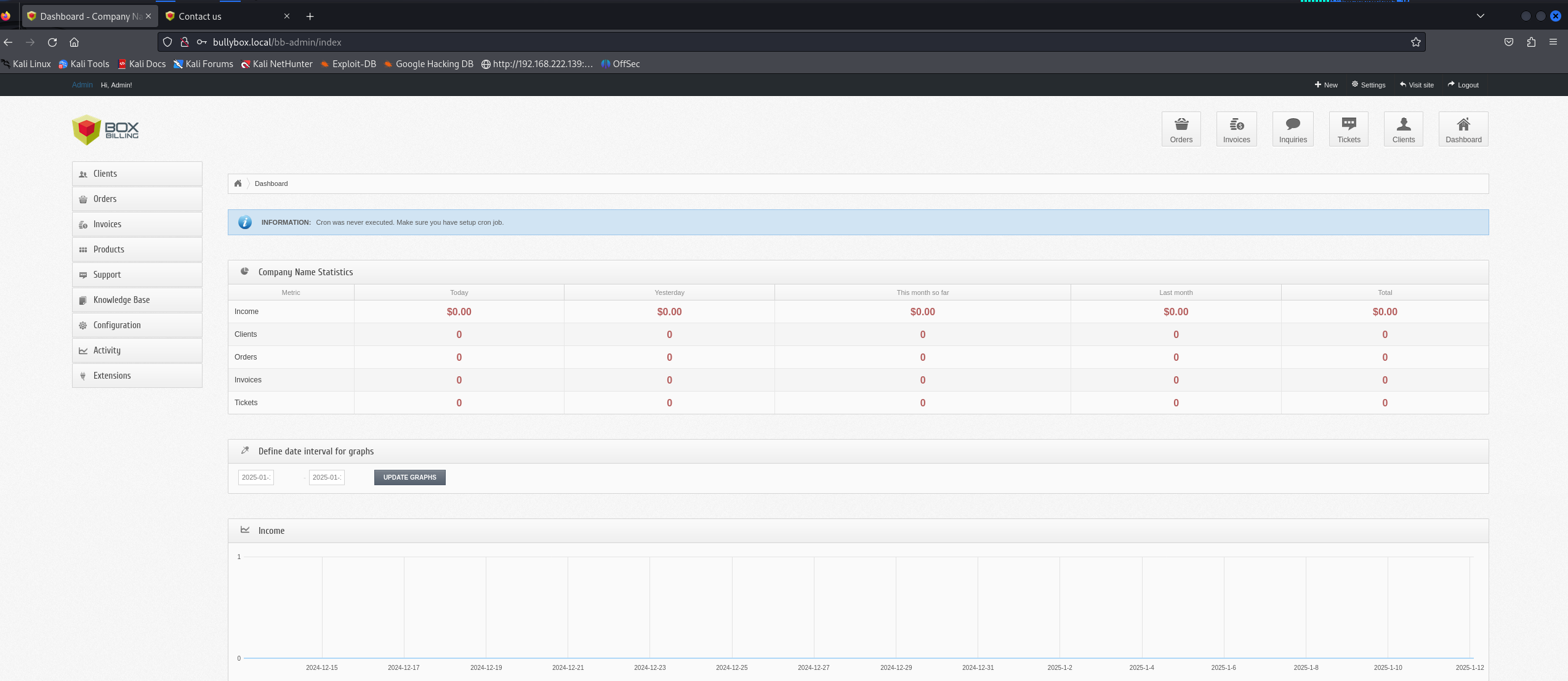
Task: Click the home icon in breadcrumb
Action: point(238,183)
